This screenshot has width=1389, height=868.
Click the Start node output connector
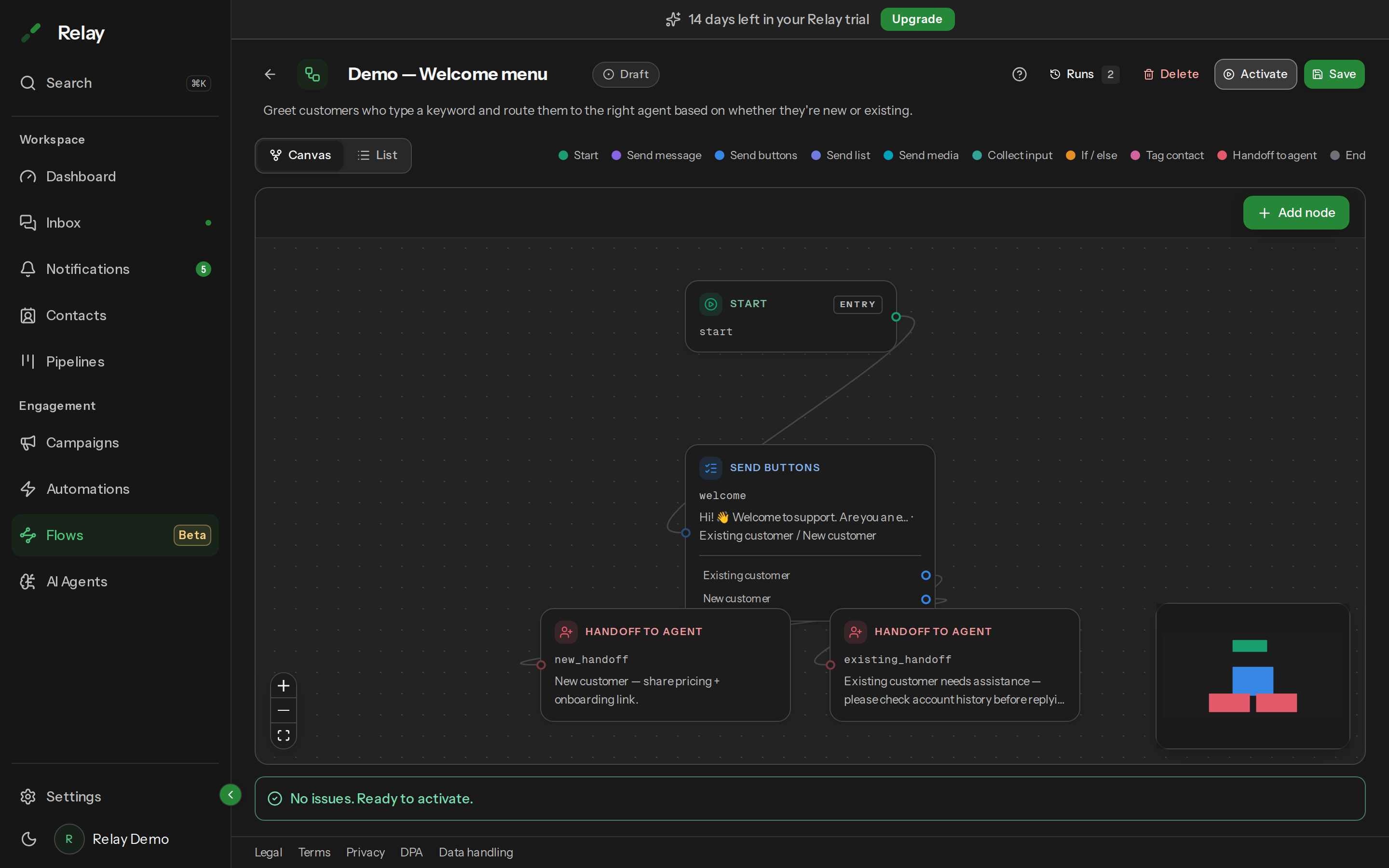[896, 317]
